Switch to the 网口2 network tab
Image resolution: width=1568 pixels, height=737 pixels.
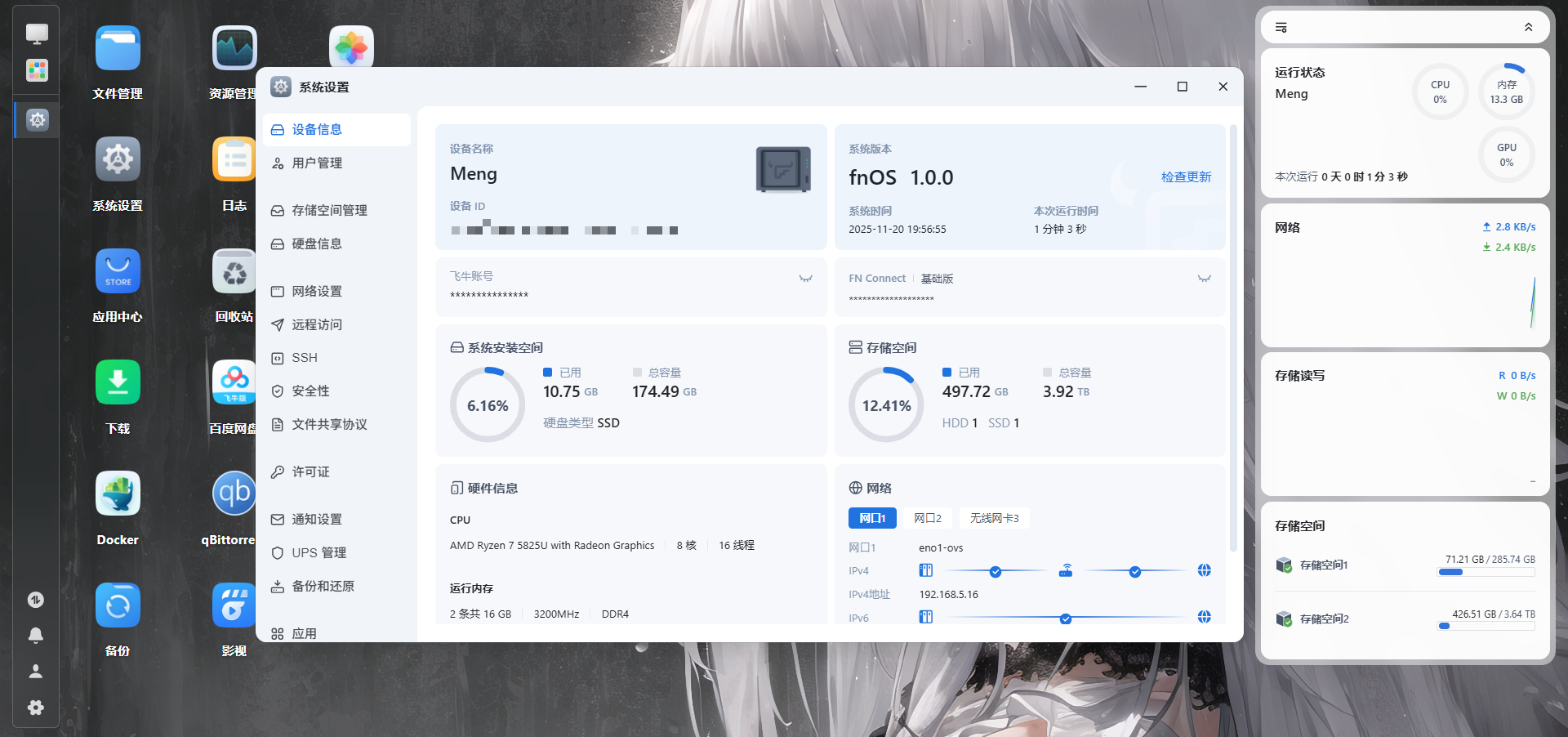click(928, 518)
